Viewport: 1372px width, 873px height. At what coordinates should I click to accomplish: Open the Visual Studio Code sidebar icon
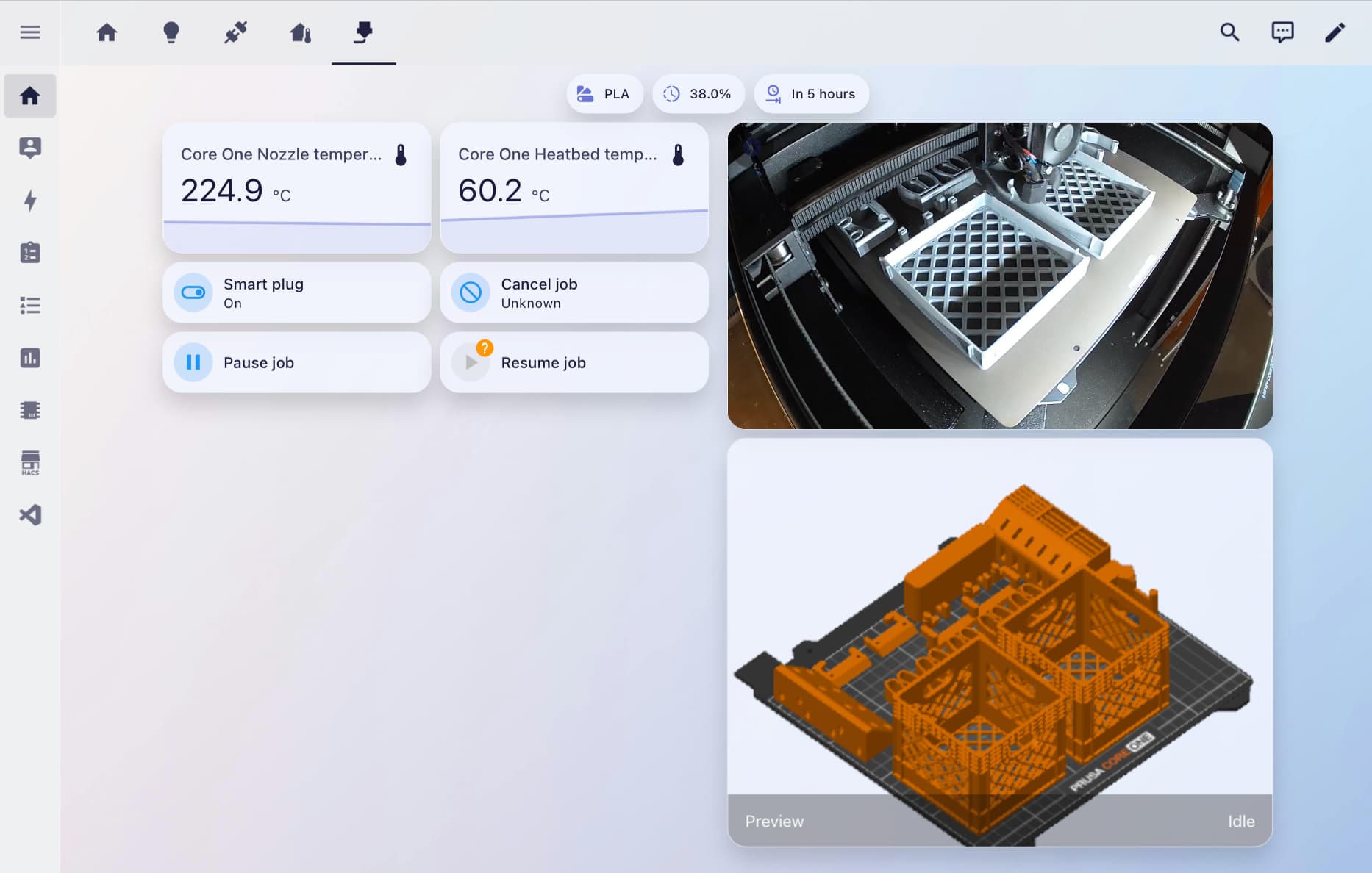(x=30, y=515)
